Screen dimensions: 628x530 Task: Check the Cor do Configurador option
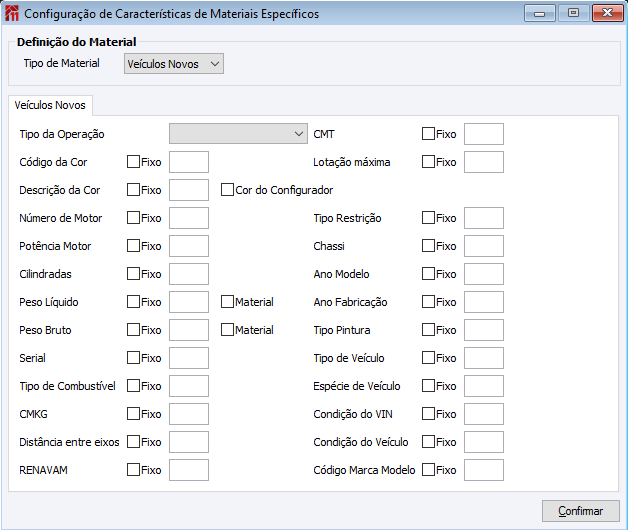228,190
